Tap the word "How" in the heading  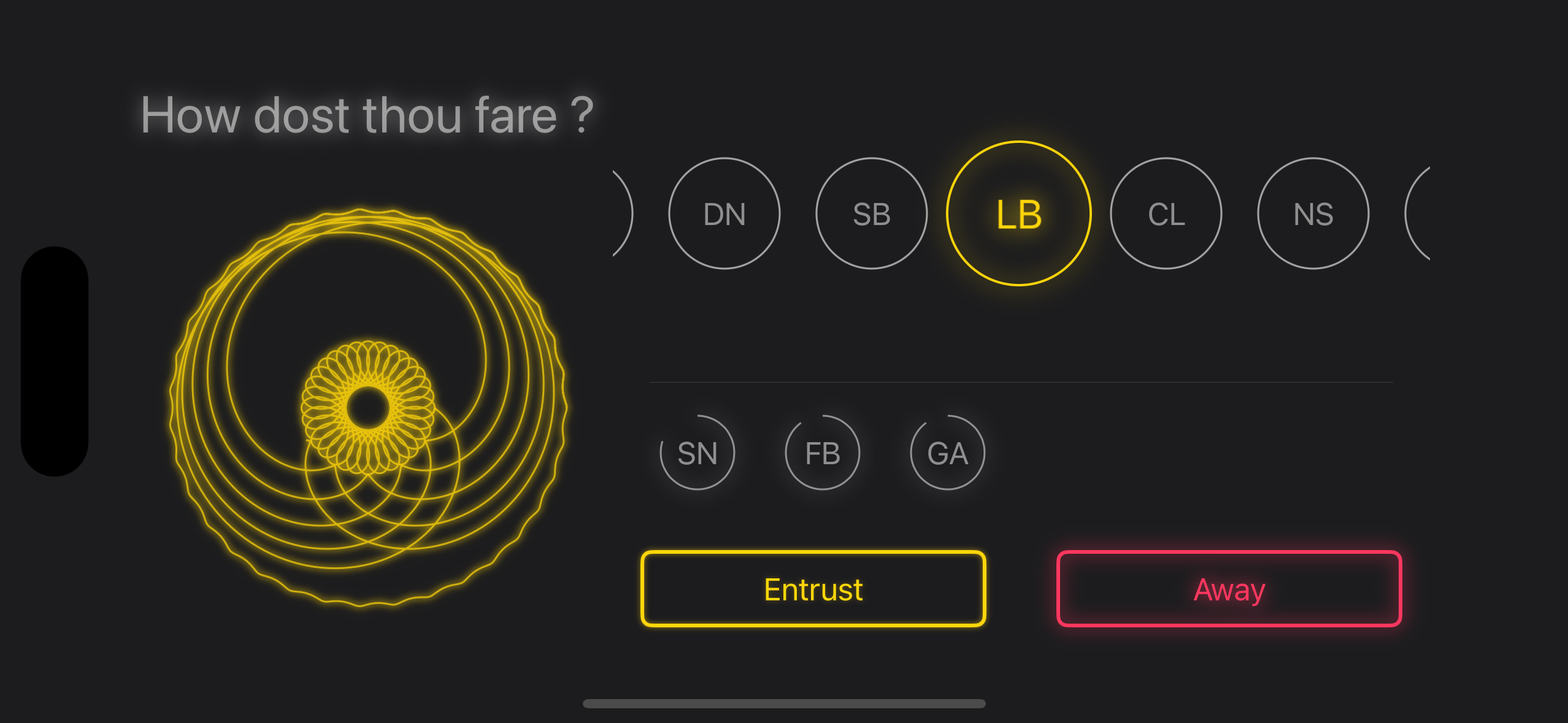coord(190,115)
